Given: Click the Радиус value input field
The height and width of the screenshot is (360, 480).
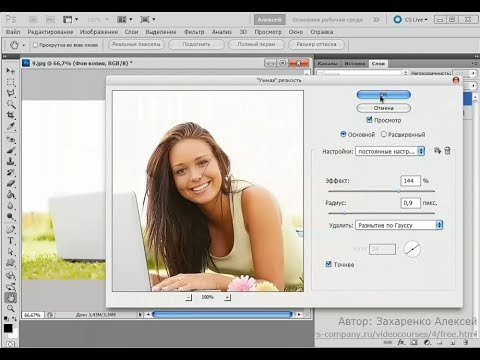Looking at the screenshot, I should pyautogui.click(x=410, y=203).
